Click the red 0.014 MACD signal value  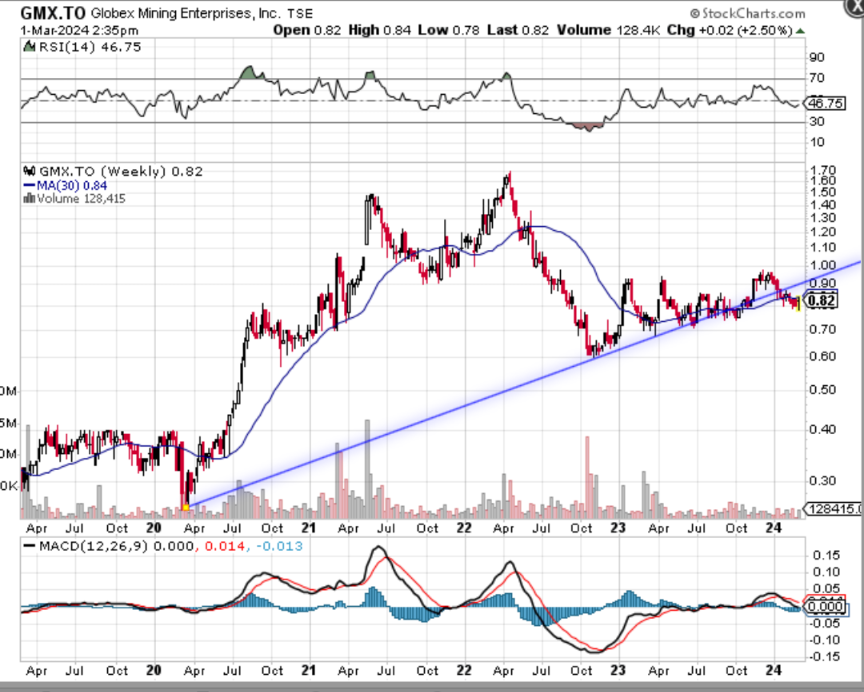[223, 547]
